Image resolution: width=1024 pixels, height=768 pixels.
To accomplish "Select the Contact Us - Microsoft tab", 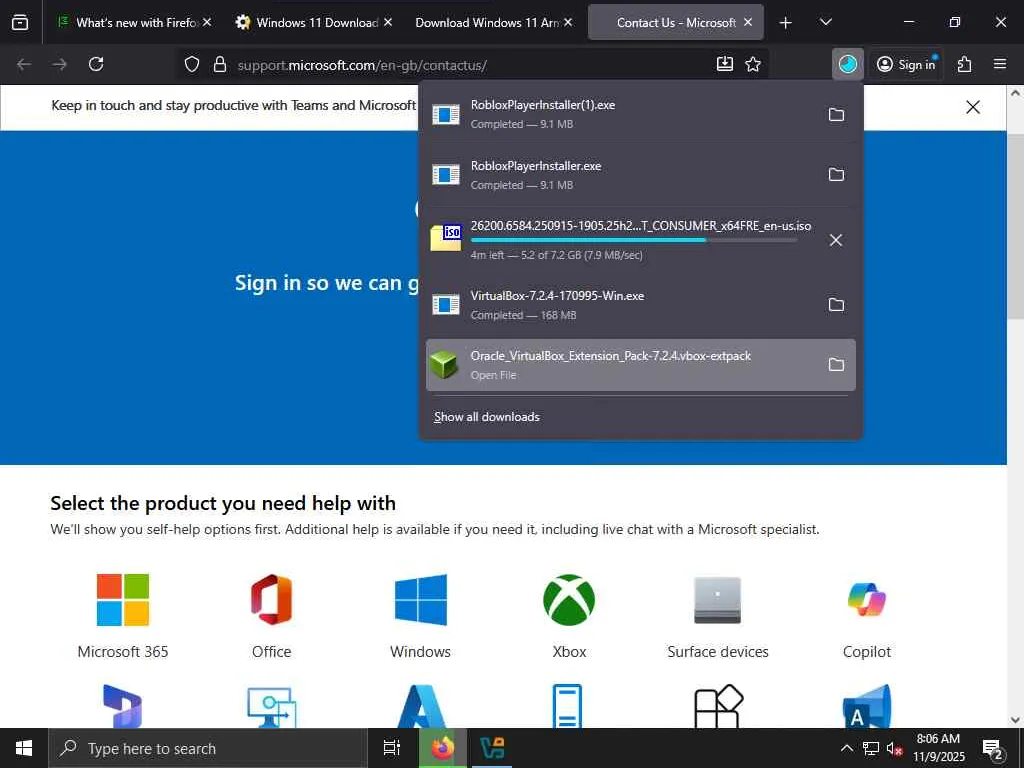I will (x=676, y=22).
